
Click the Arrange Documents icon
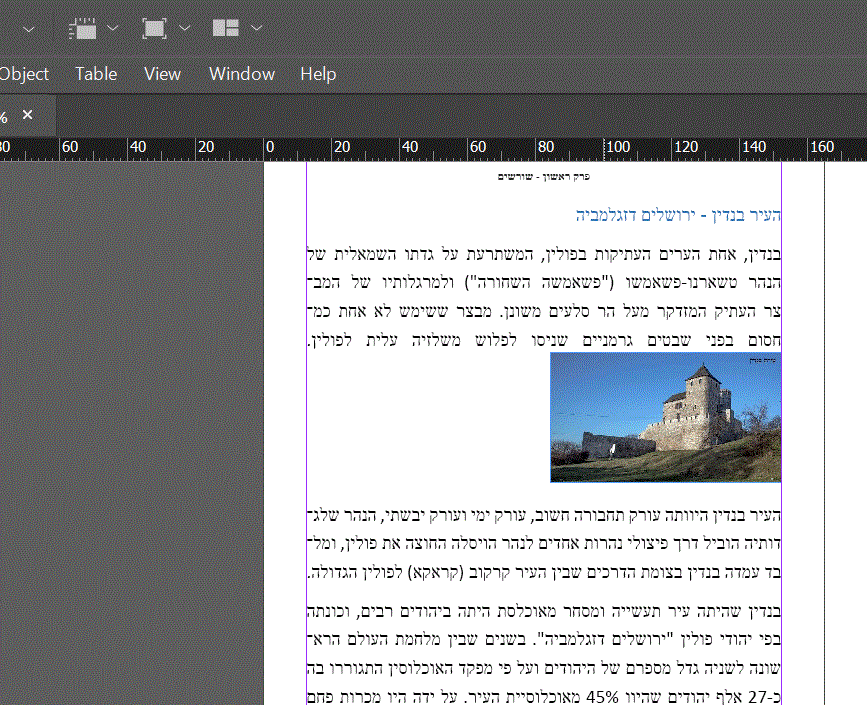tap(226, 29)
